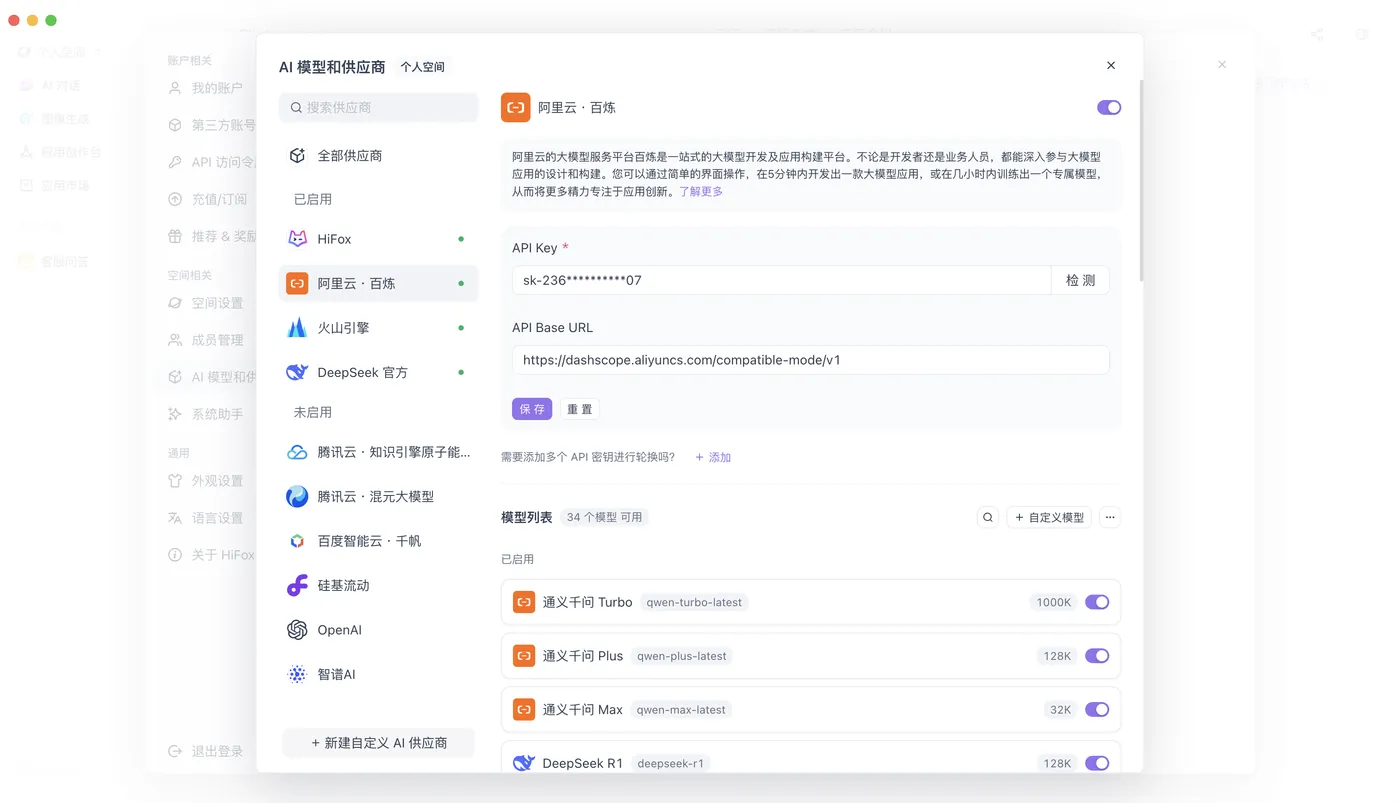Click 我的账户 person icon in settings sidebar

[175, 88]
